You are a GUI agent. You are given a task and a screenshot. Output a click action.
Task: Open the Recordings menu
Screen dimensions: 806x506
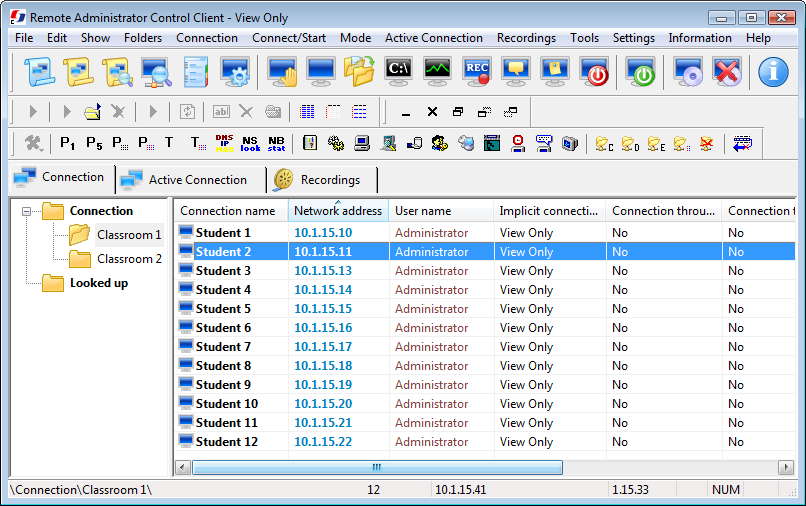coord(526,38)
